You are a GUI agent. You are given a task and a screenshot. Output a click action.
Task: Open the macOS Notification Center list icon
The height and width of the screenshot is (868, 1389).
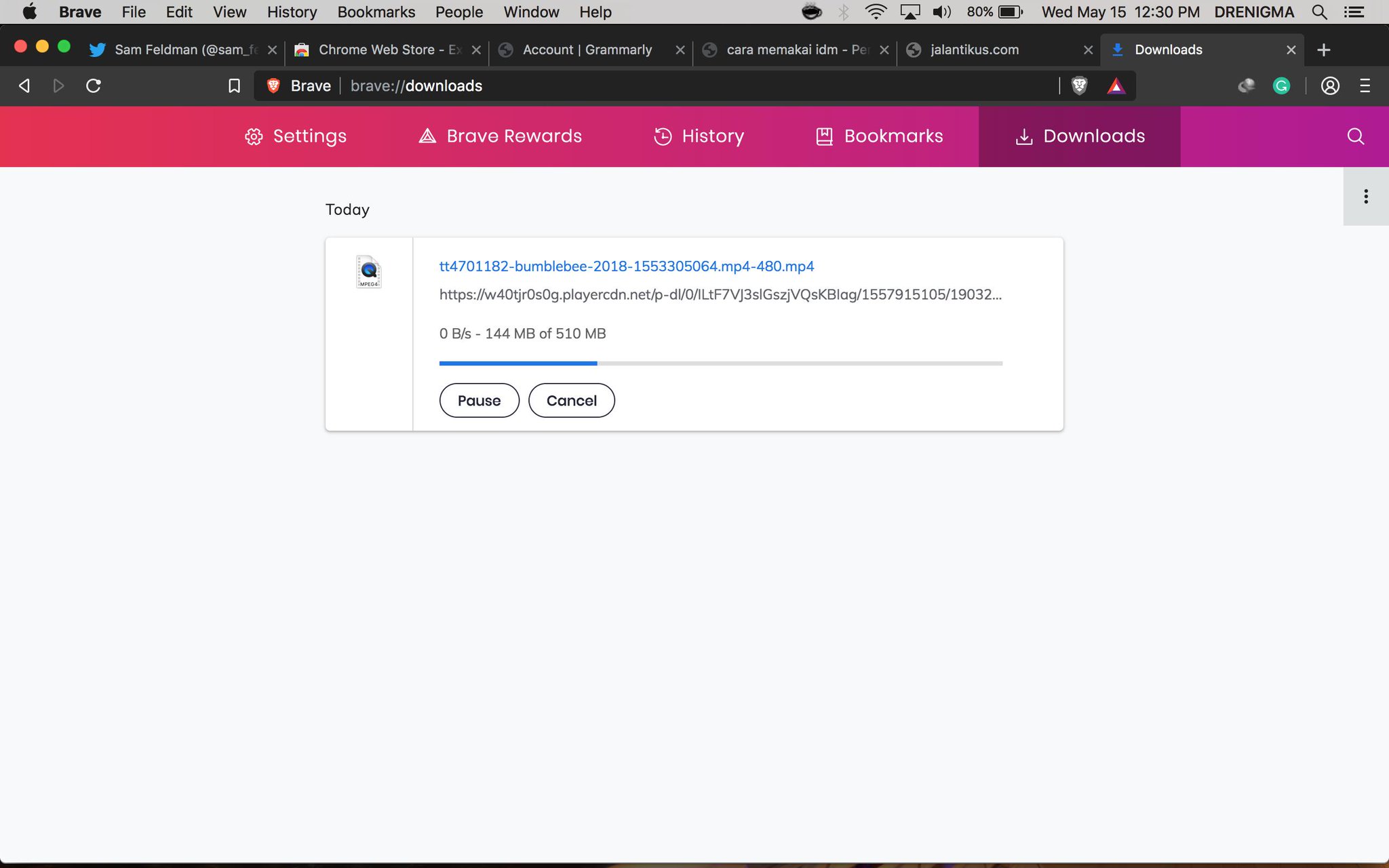point(1354,12)
